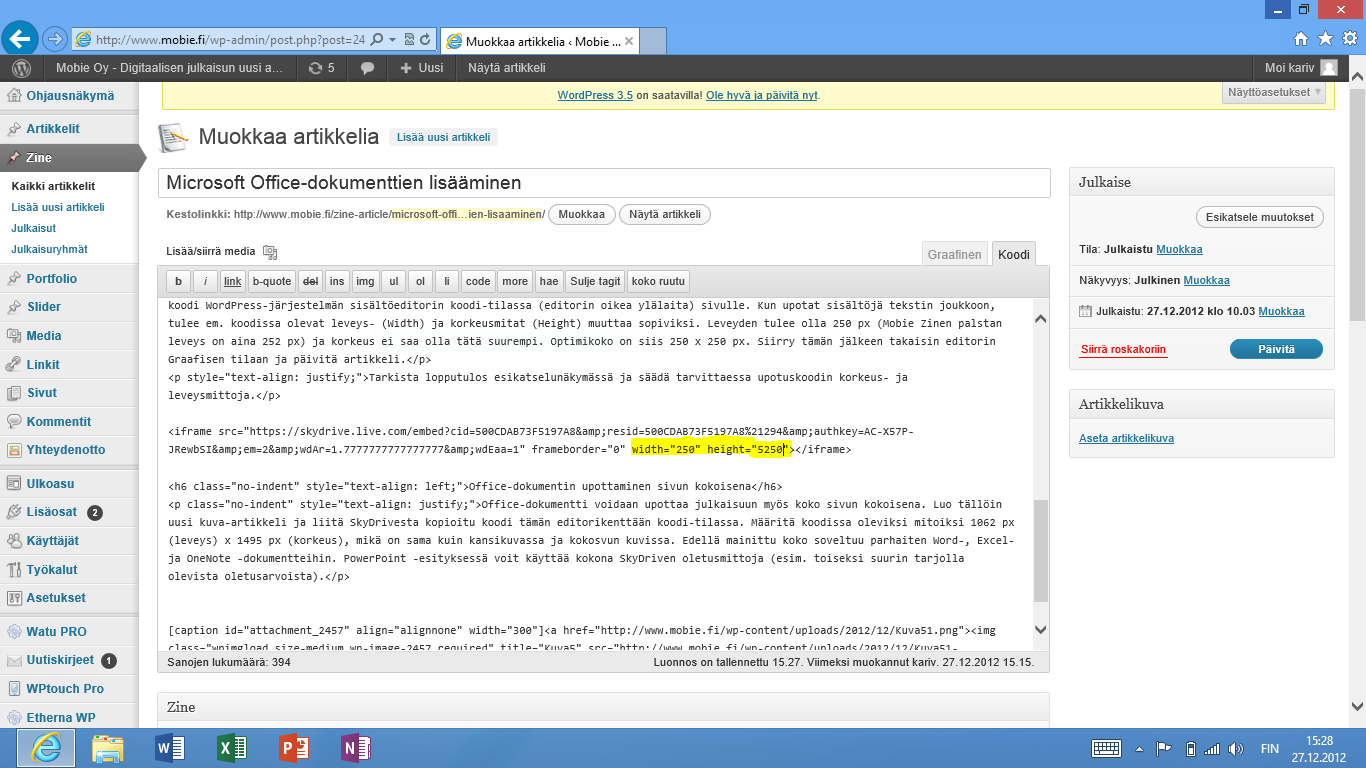
Task: Click the article title input field
Action: 603,183
